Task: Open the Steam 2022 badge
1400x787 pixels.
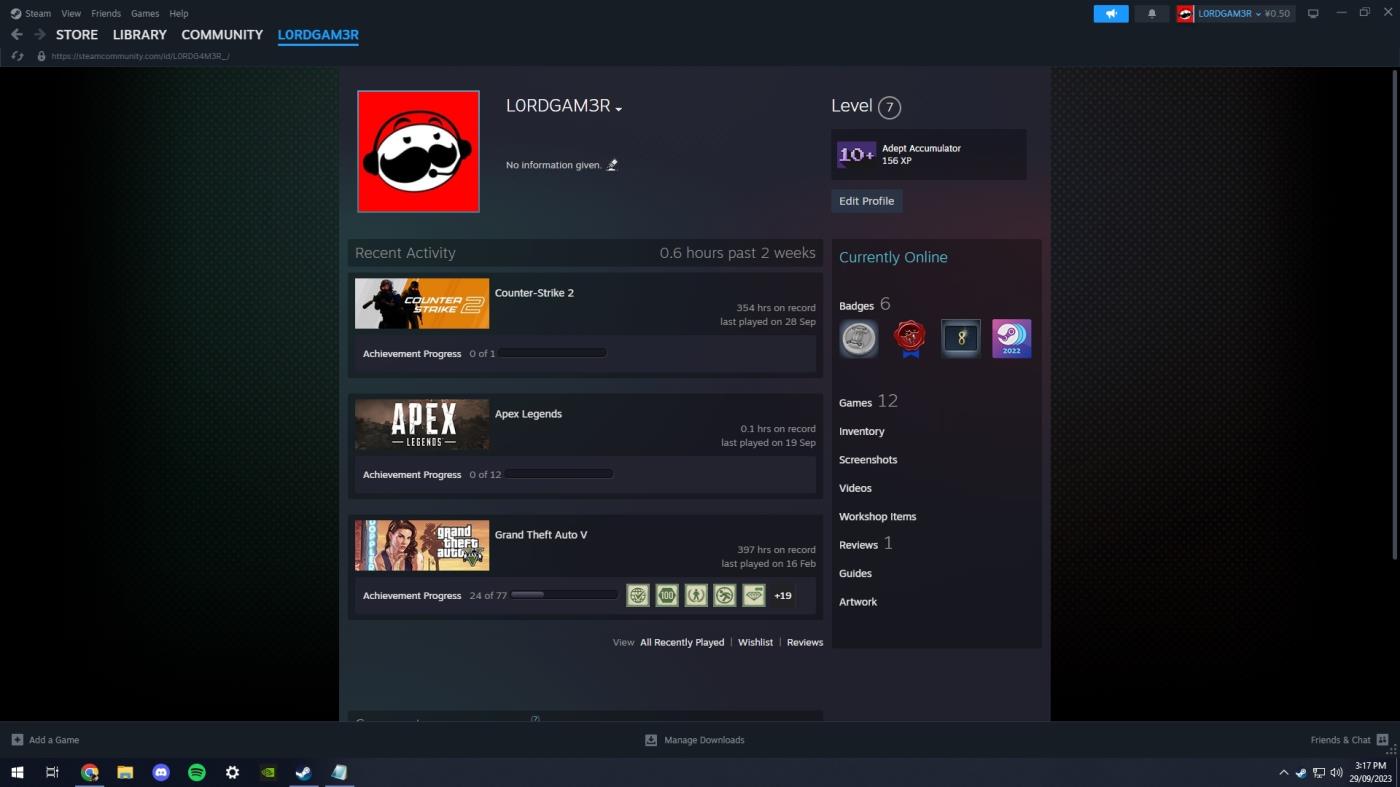Action: [x=1011, y=339]
